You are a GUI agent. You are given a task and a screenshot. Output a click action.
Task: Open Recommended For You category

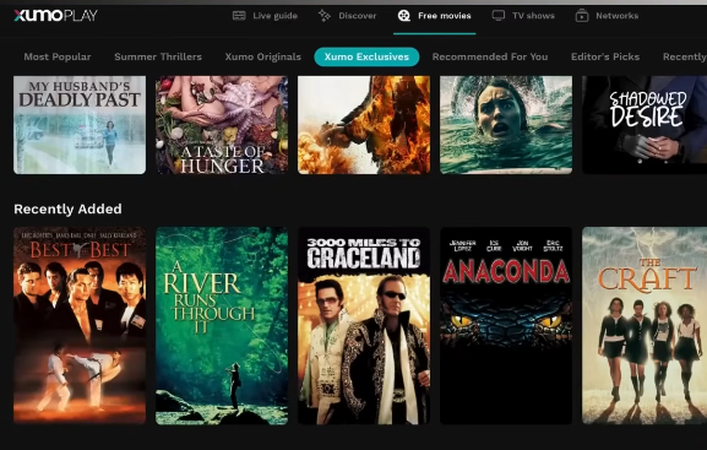(490, 57)
